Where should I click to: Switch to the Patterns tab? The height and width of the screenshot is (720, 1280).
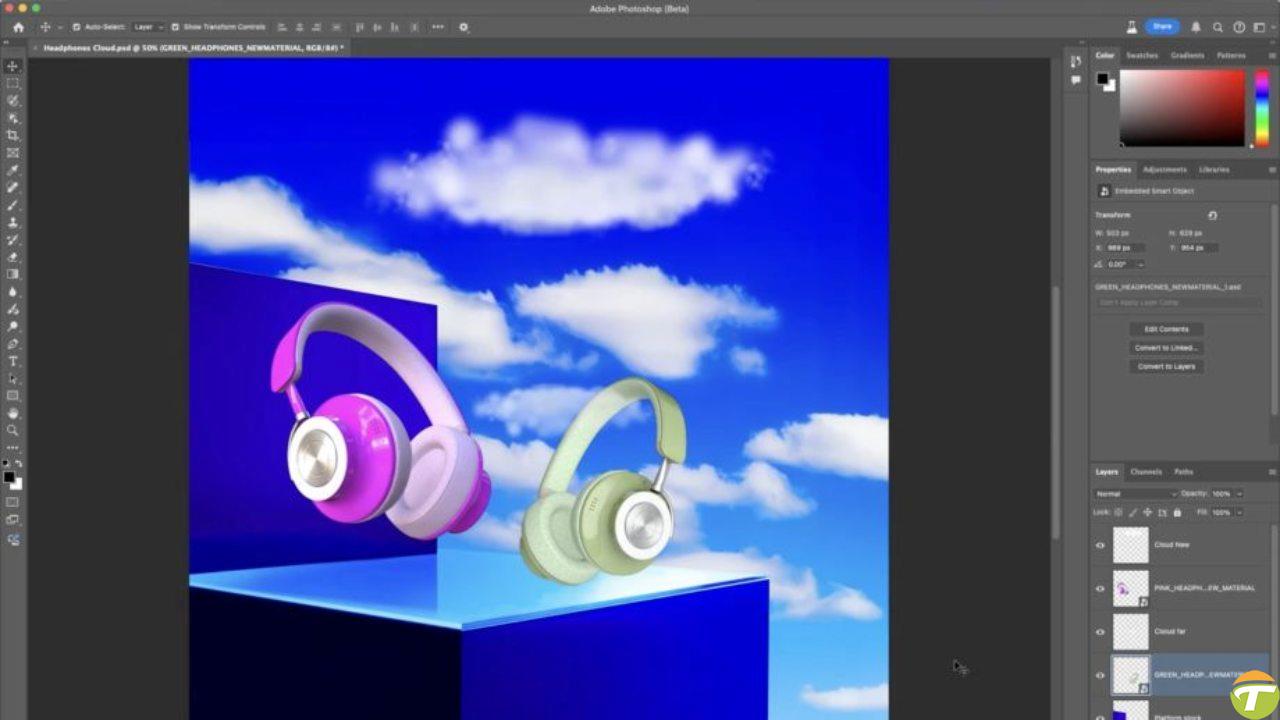click(x=1231, y=56)
